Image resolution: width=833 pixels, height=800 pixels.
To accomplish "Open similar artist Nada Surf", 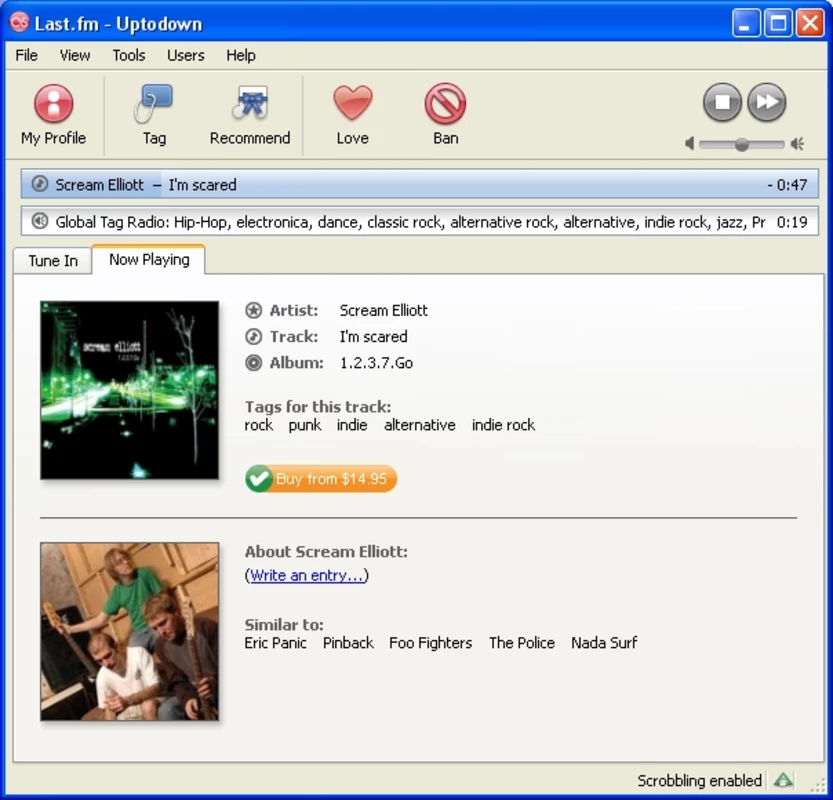I will (604, 643).
